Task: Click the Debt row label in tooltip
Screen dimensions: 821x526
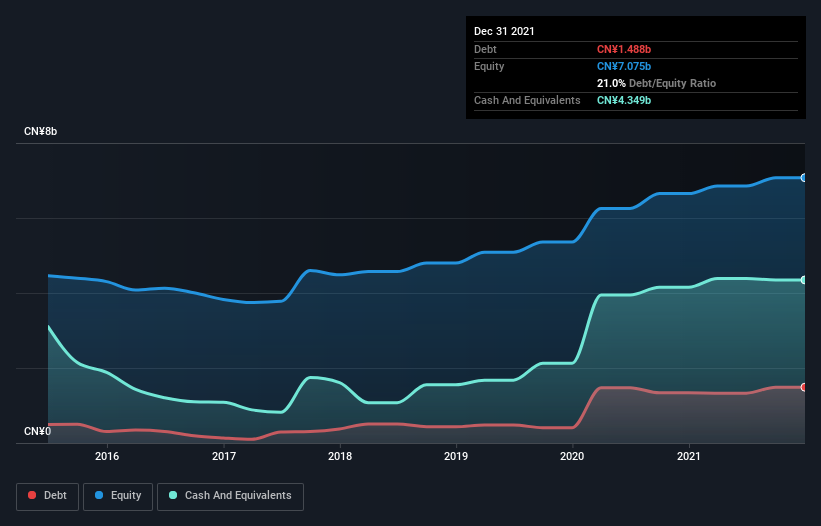Action: 485,49
